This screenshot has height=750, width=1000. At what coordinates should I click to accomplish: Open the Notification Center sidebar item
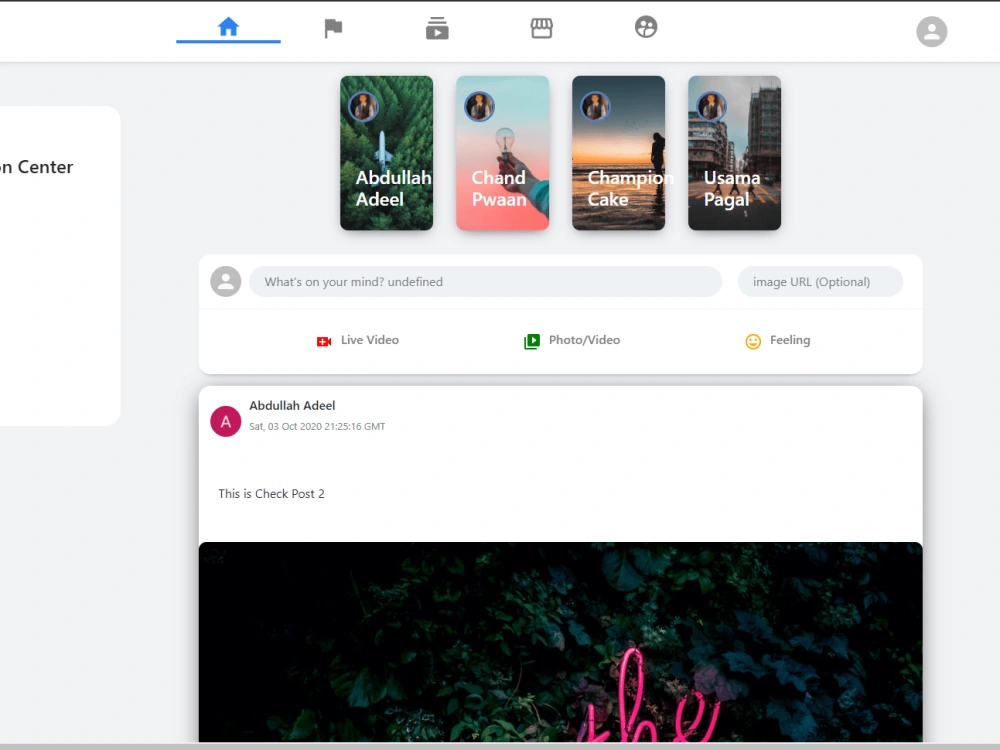pos(37,167)
